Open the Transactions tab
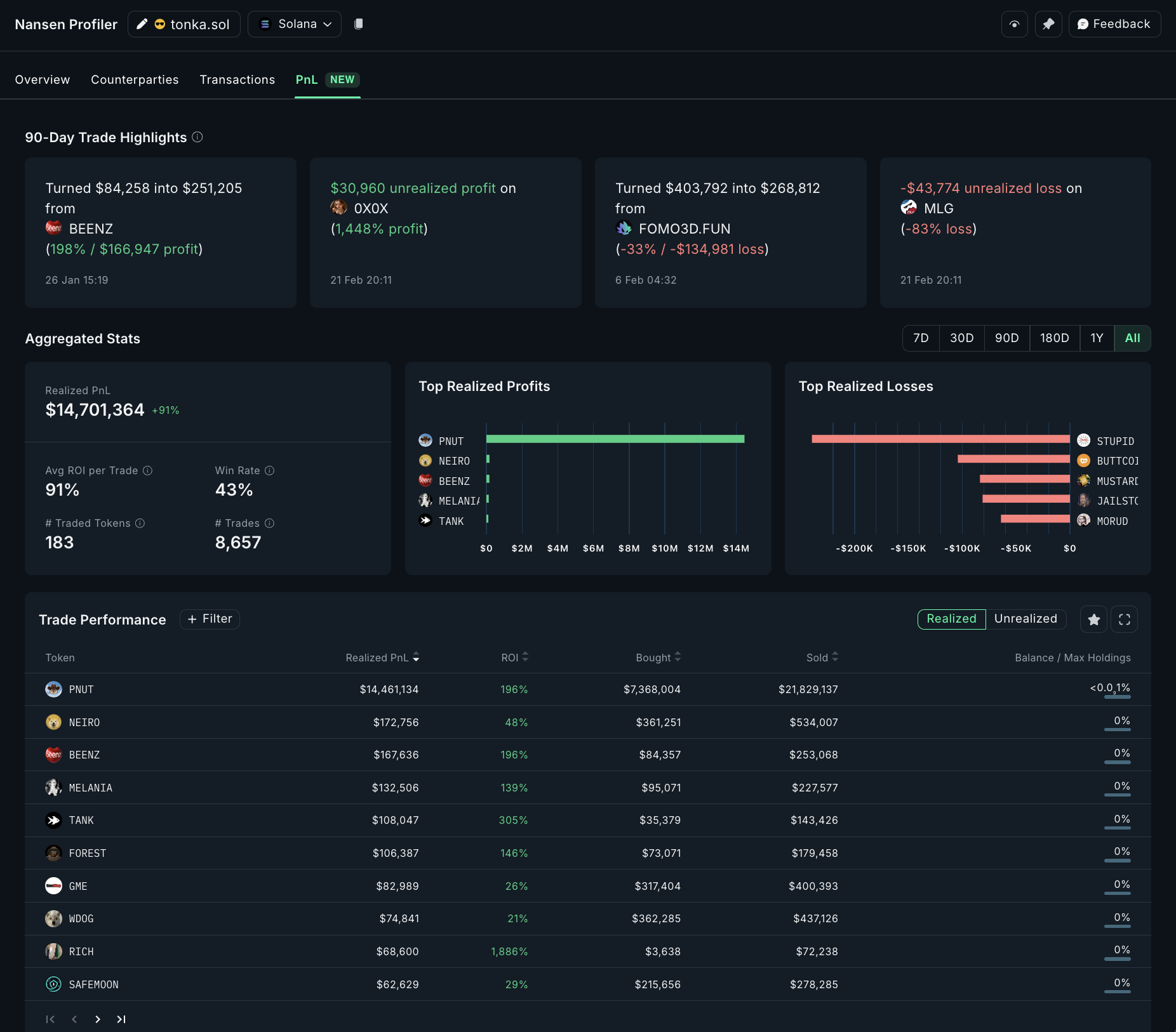This screenshot has width=1176, height=1032. click(237, 79)
